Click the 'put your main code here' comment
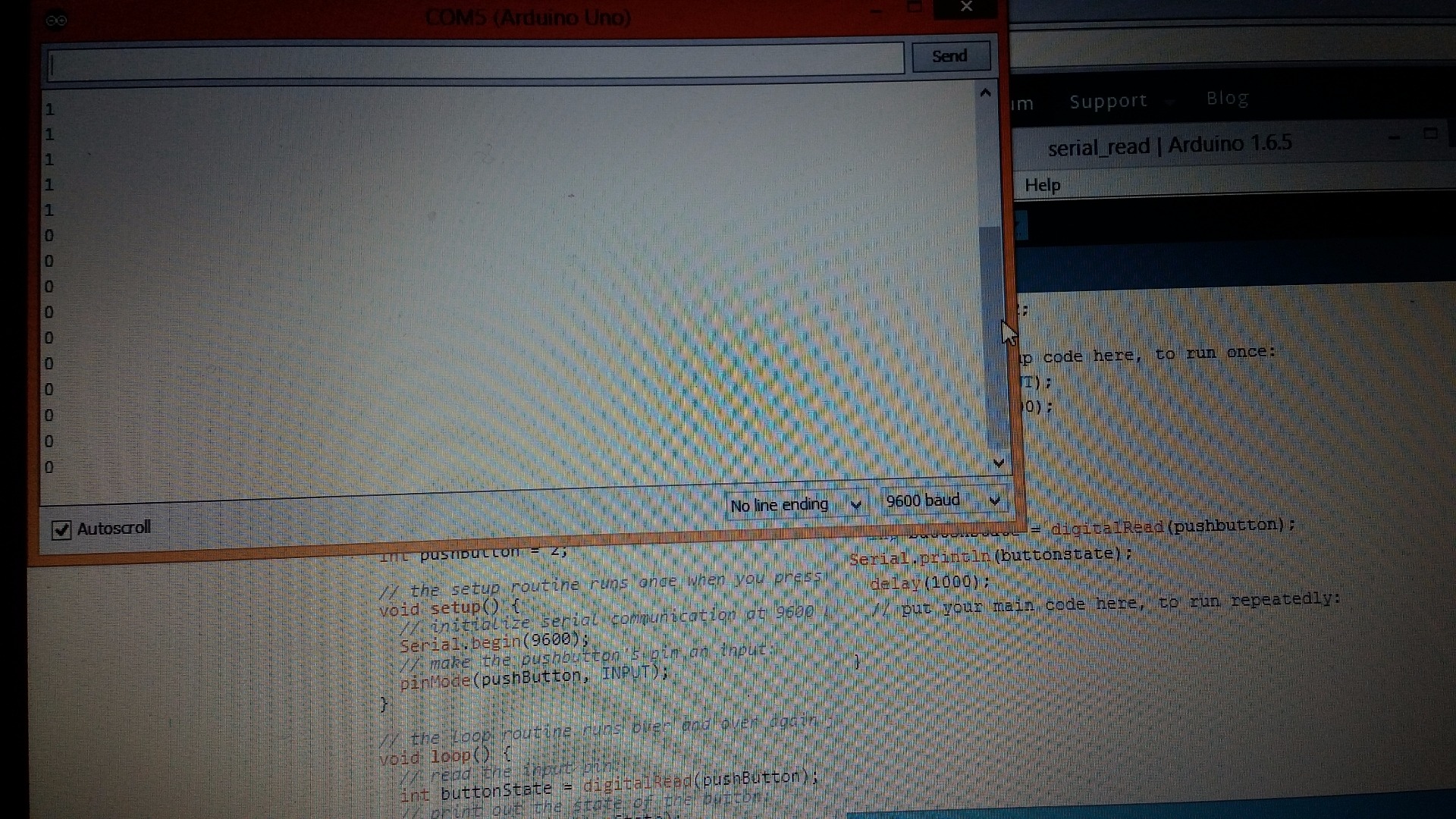 coord(1106,604)
